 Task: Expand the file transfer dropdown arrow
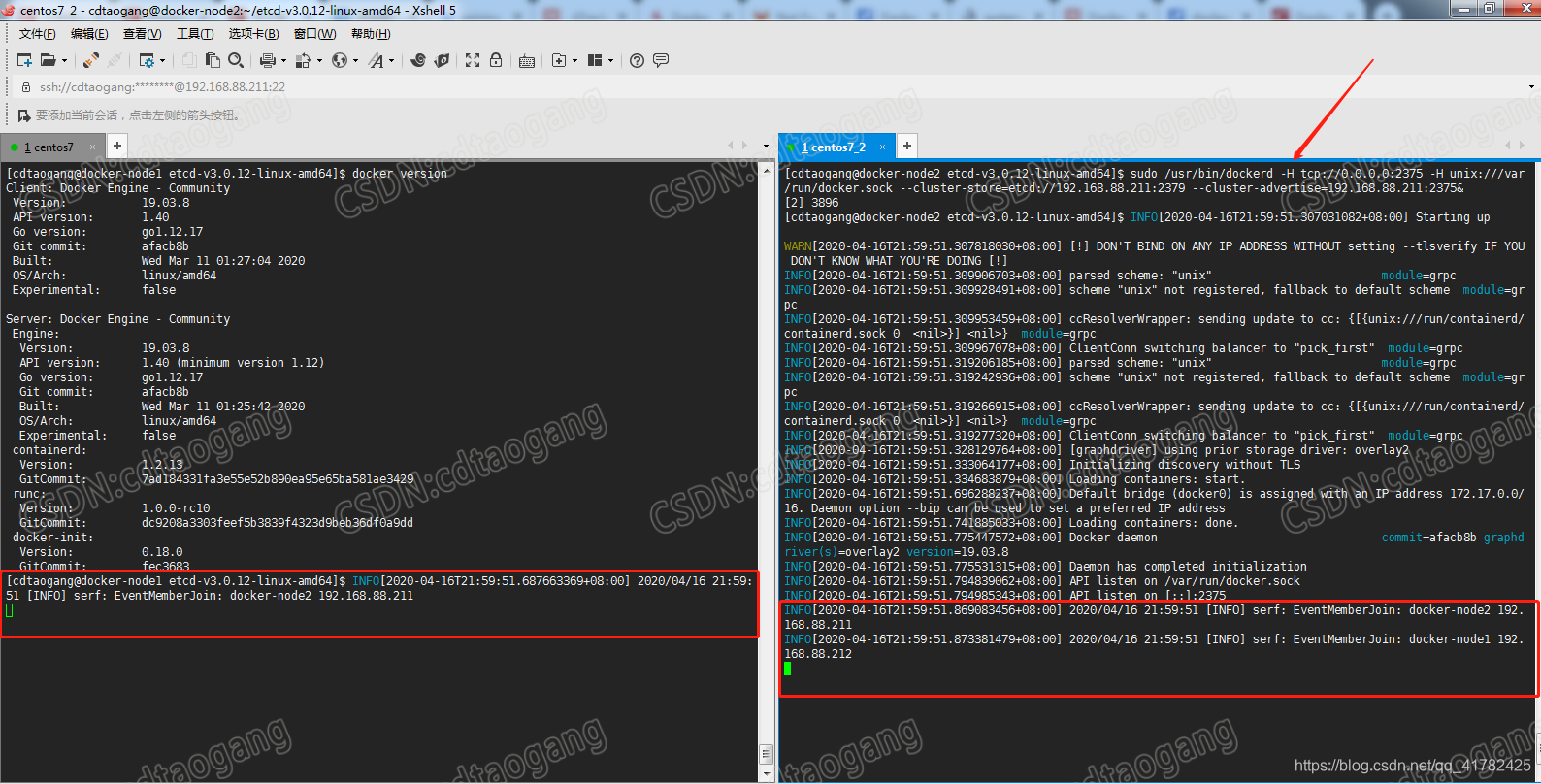(319, 60)
